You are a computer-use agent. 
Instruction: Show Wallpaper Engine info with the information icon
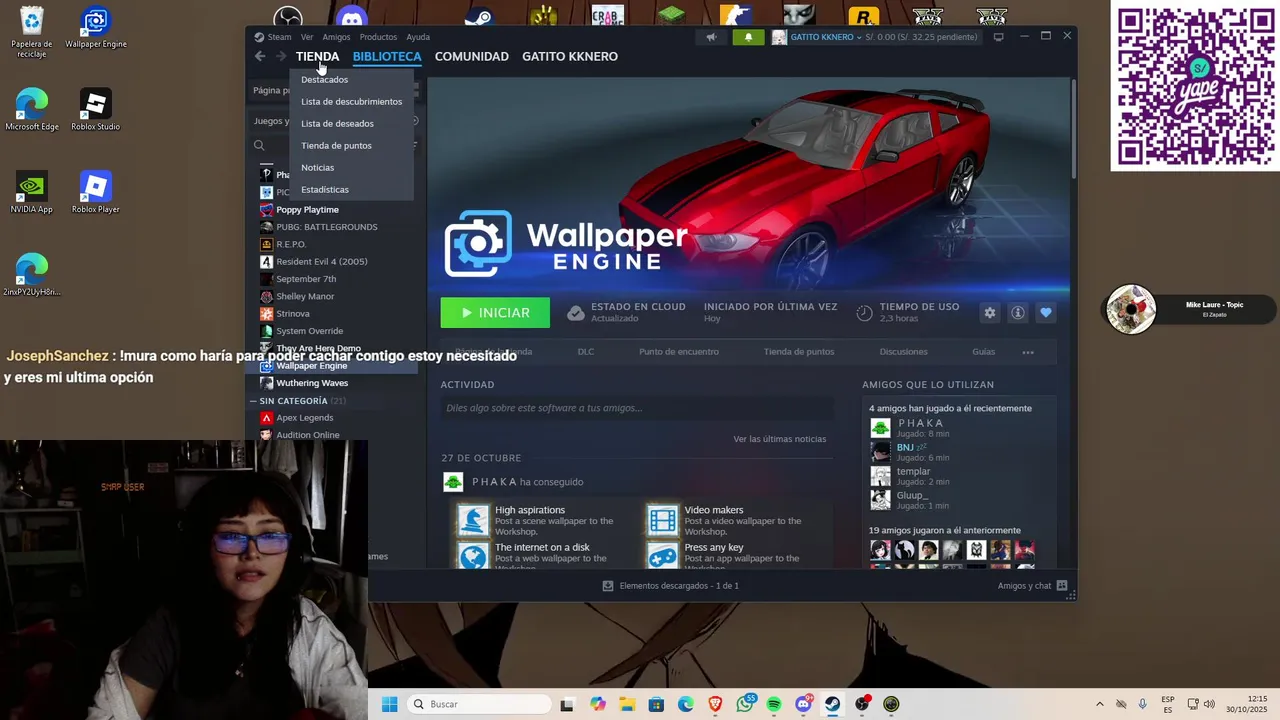coord(1018,313)
